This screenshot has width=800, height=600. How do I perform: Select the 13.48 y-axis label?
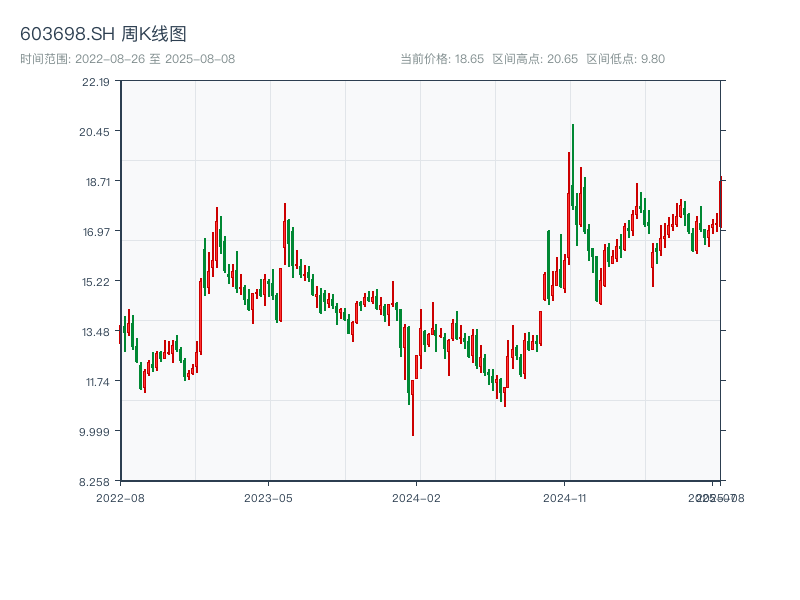[x=96, y=332]
